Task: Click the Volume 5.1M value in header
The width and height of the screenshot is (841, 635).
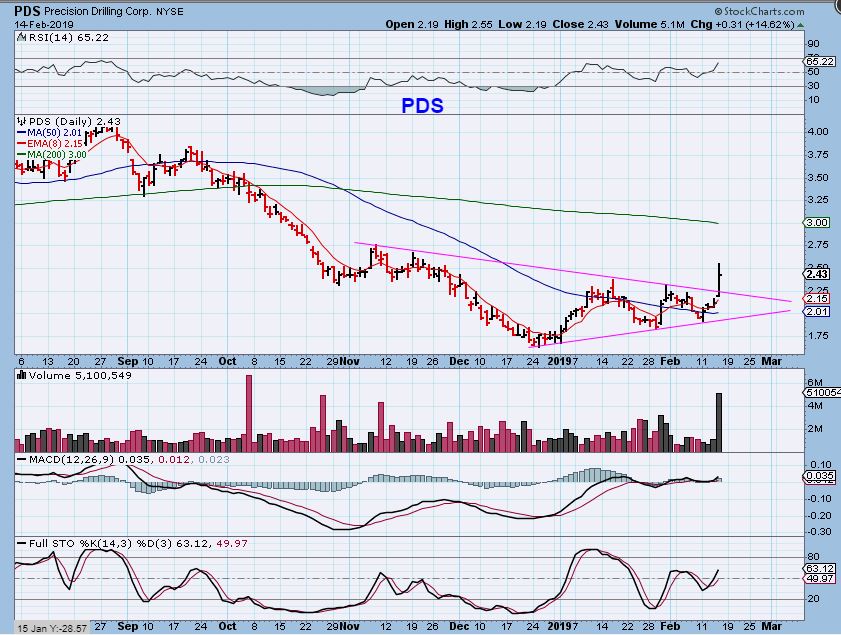Action: 650,25
